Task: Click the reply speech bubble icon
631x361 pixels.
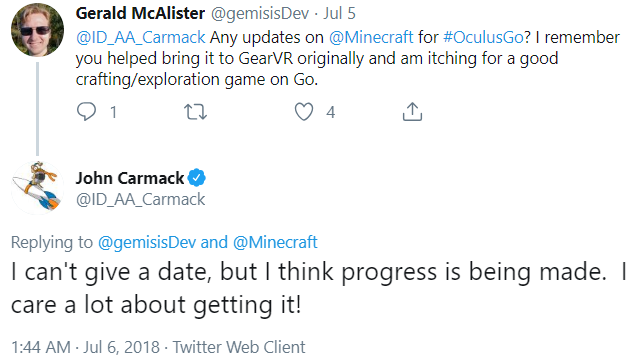Action: (87, 111)
